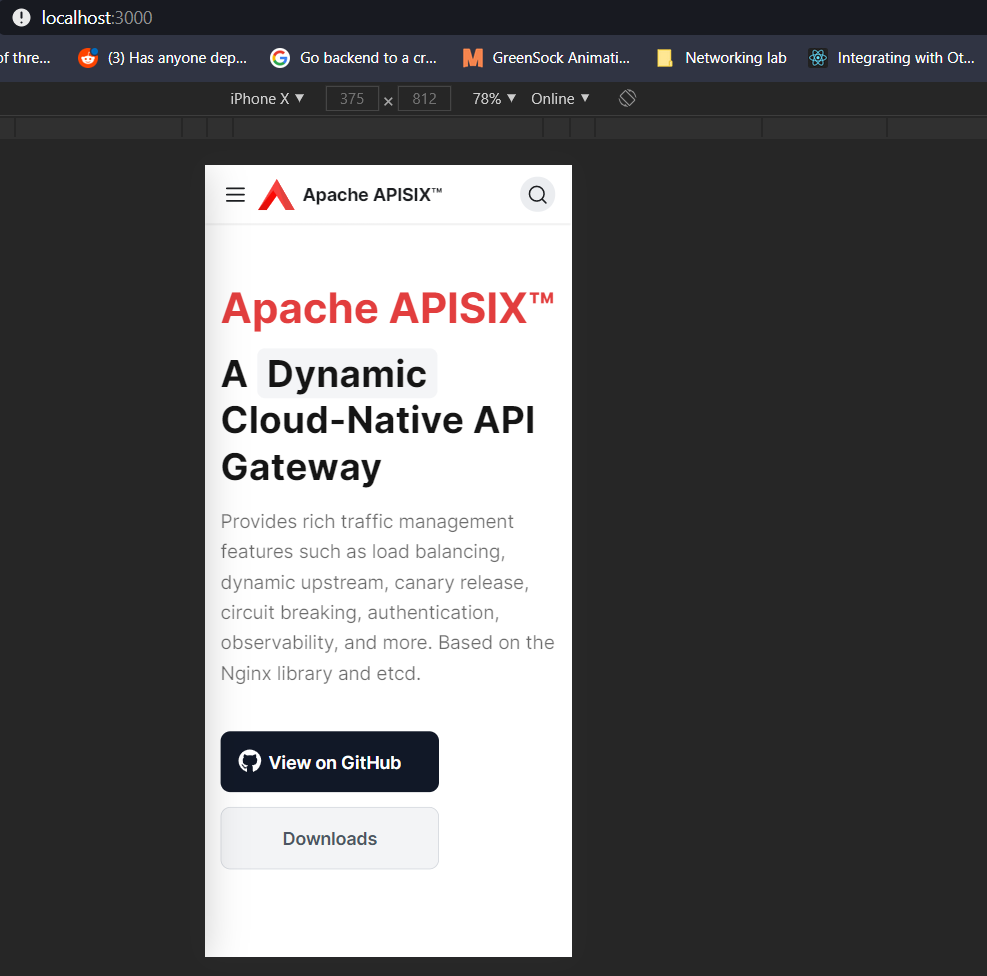The width and height of the screenshot is (987, 976).
Task: Open the Google bookmark 'Go backend to a cr...'
Action: point(353,58)
